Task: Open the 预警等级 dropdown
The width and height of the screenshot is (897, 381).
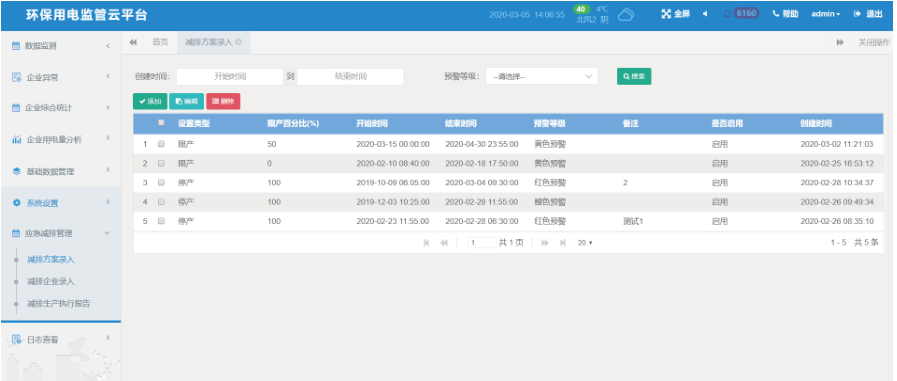Action: [x=542, y=76]
